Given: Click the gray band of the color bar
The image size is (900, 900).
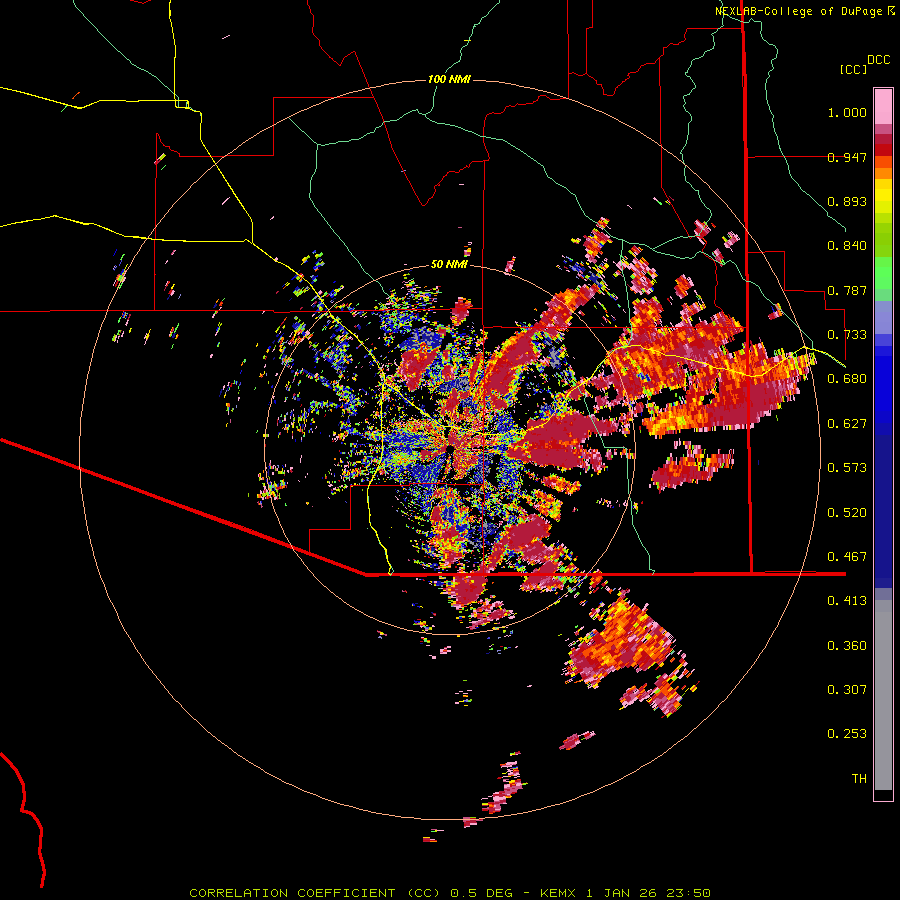Looking at the screenshot, I should [883, 695].
